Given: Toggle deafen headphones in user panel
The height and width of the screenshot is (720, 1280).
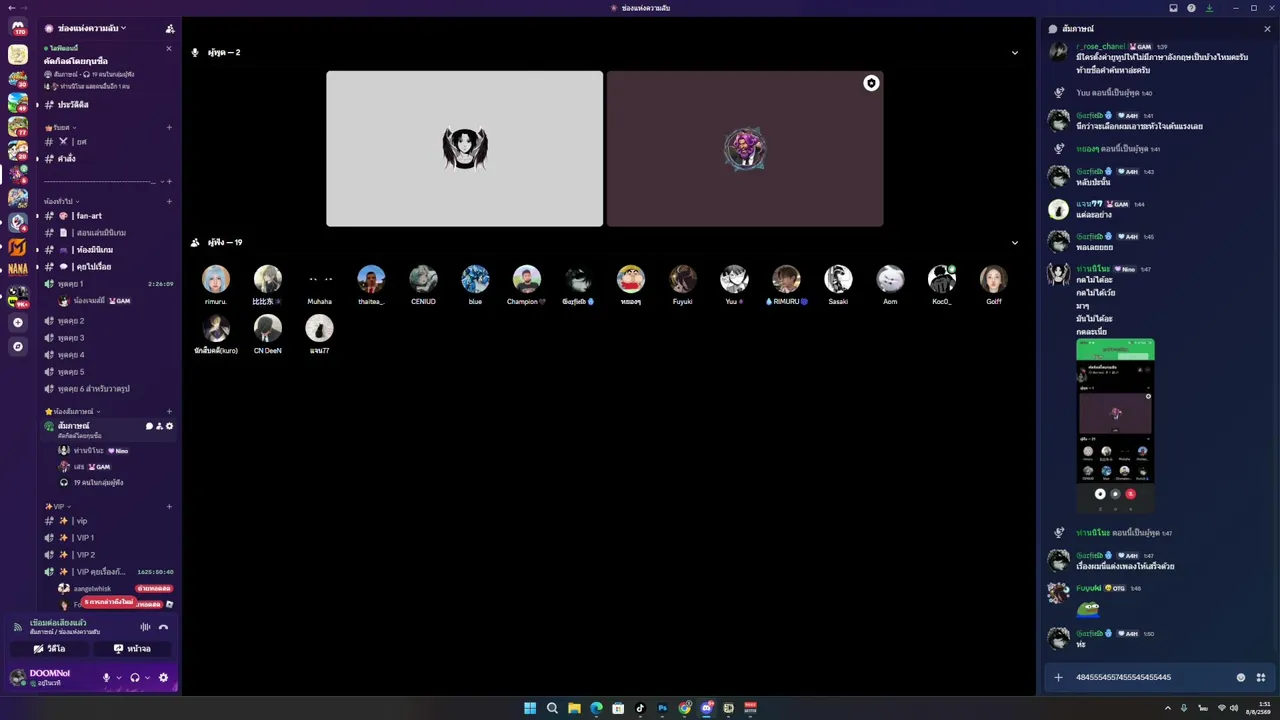Looking at the screenshot, I should [x=135, y=678].
